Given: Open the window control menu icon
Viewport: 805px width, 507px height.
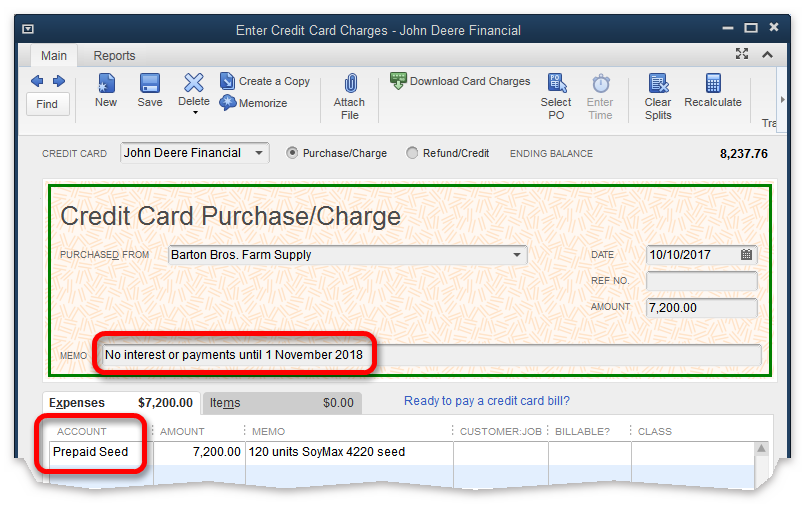Looking at the screenshot, I should click(x=28, y=29).
